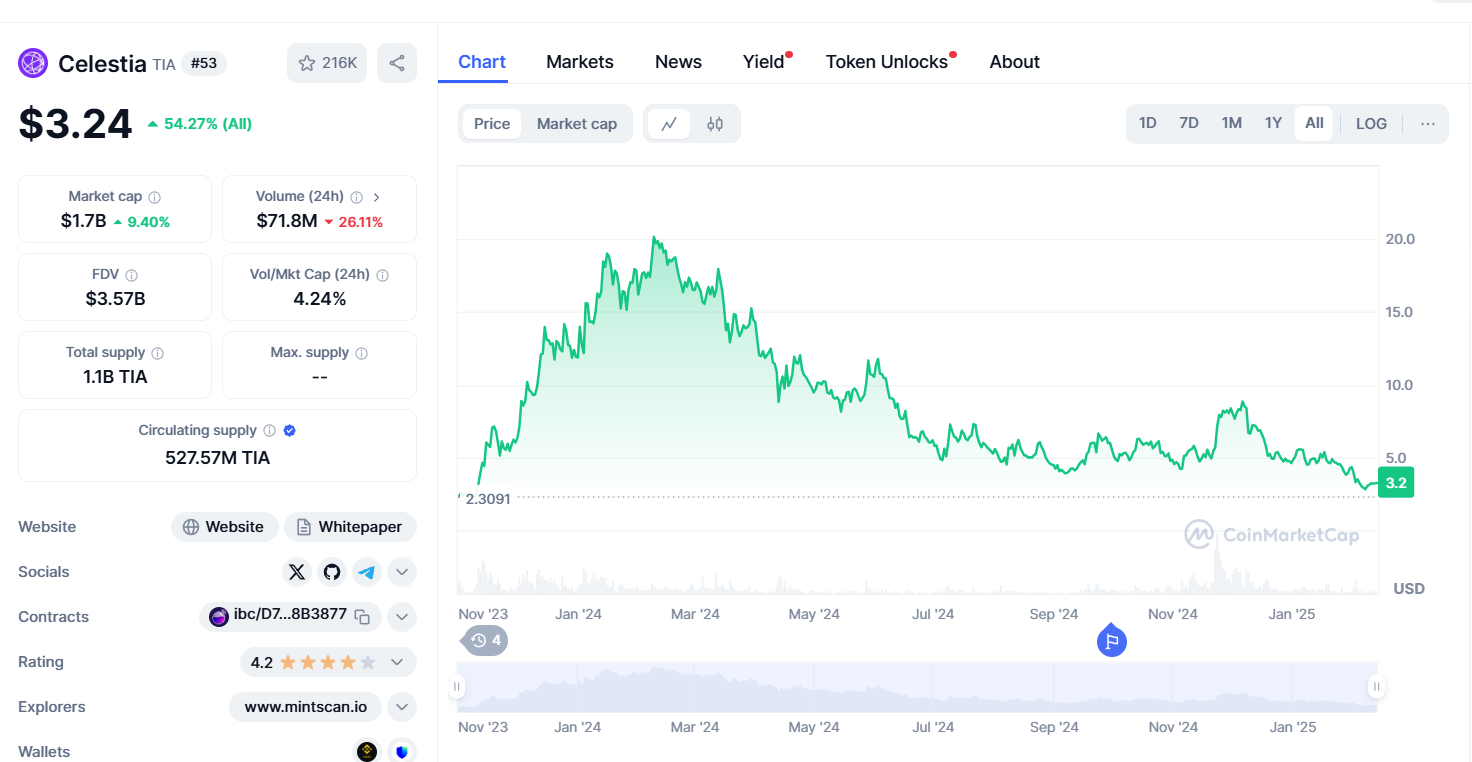Expand the Socials dropdown chevron

click(x=402, y=572)
